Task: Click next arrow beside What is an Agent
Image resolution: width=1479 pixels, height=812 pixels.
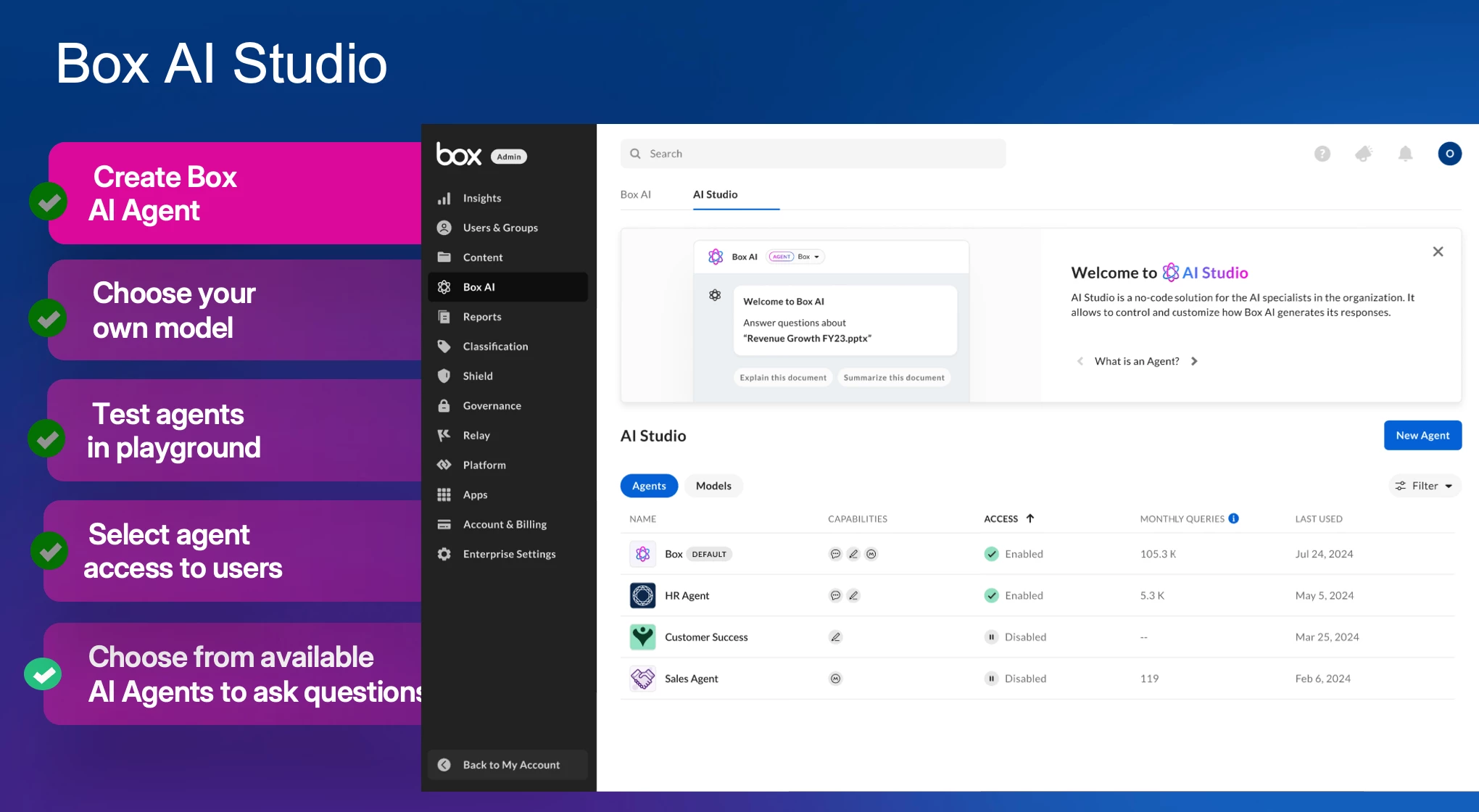Action: pos(1194,361)
